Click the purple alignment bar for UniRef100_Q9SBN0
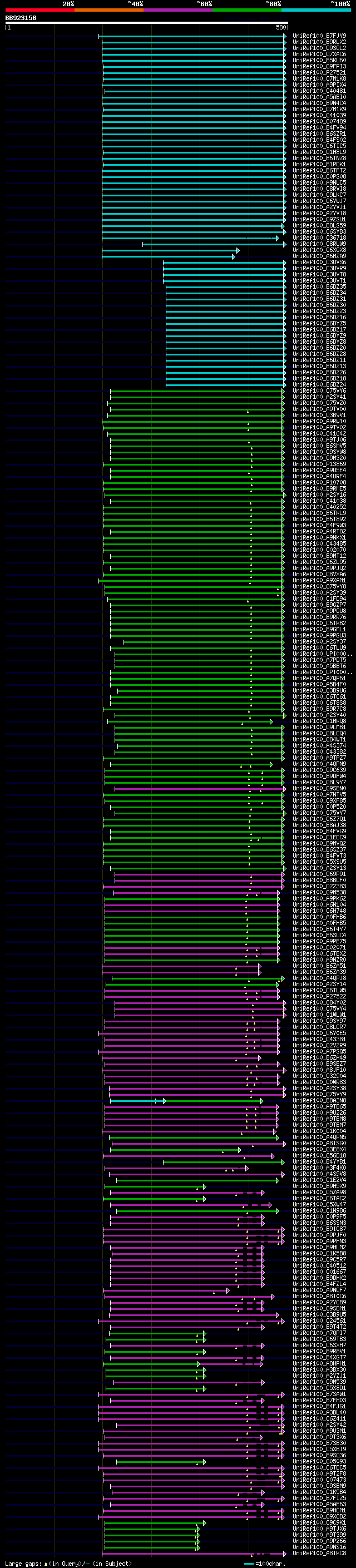Image resolution: width=356 pixels, height=1568 pixels. 200,789
